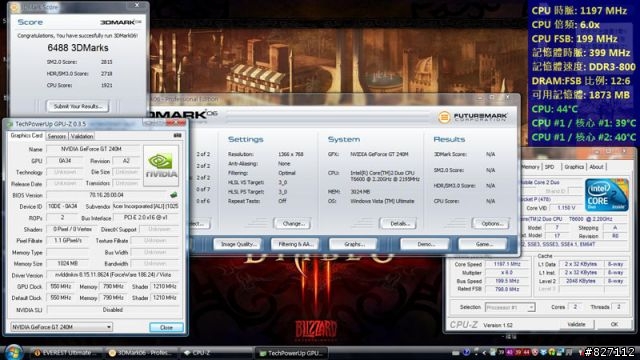Screen dimensions: 640x360
Task: Open the About tab in CPU-Z
Action: 596,167
